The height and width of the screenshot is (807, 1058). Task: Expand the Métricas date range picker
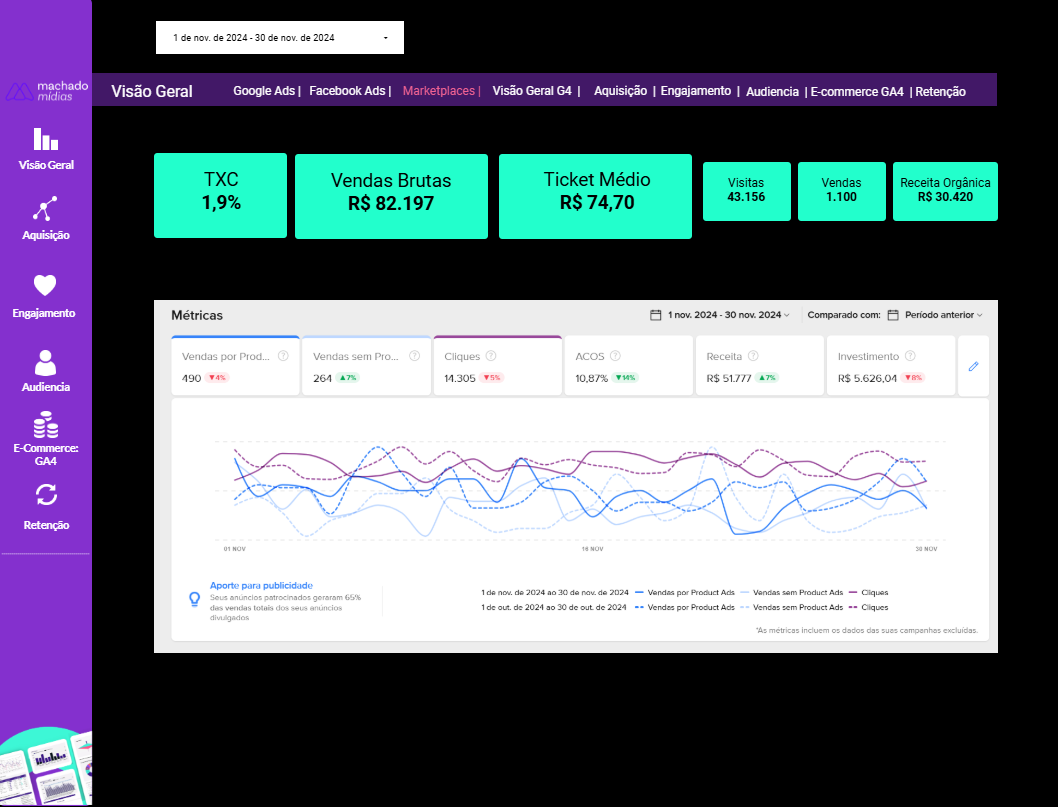click(x=720, y=315)
